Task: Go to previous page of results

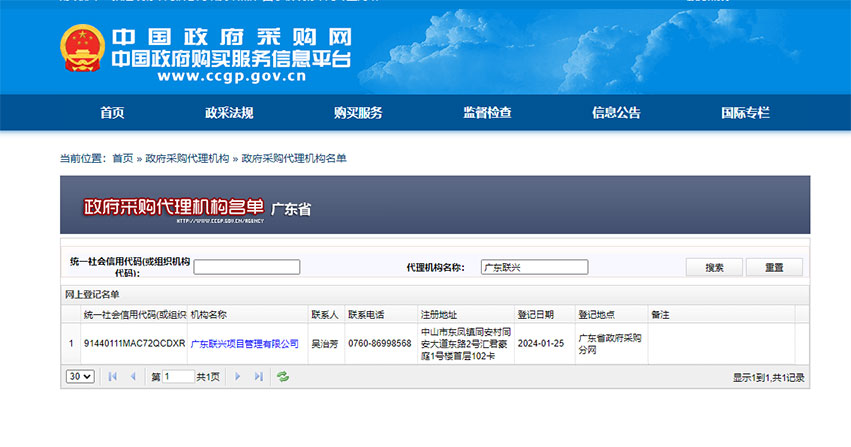Action: point(133,377)
